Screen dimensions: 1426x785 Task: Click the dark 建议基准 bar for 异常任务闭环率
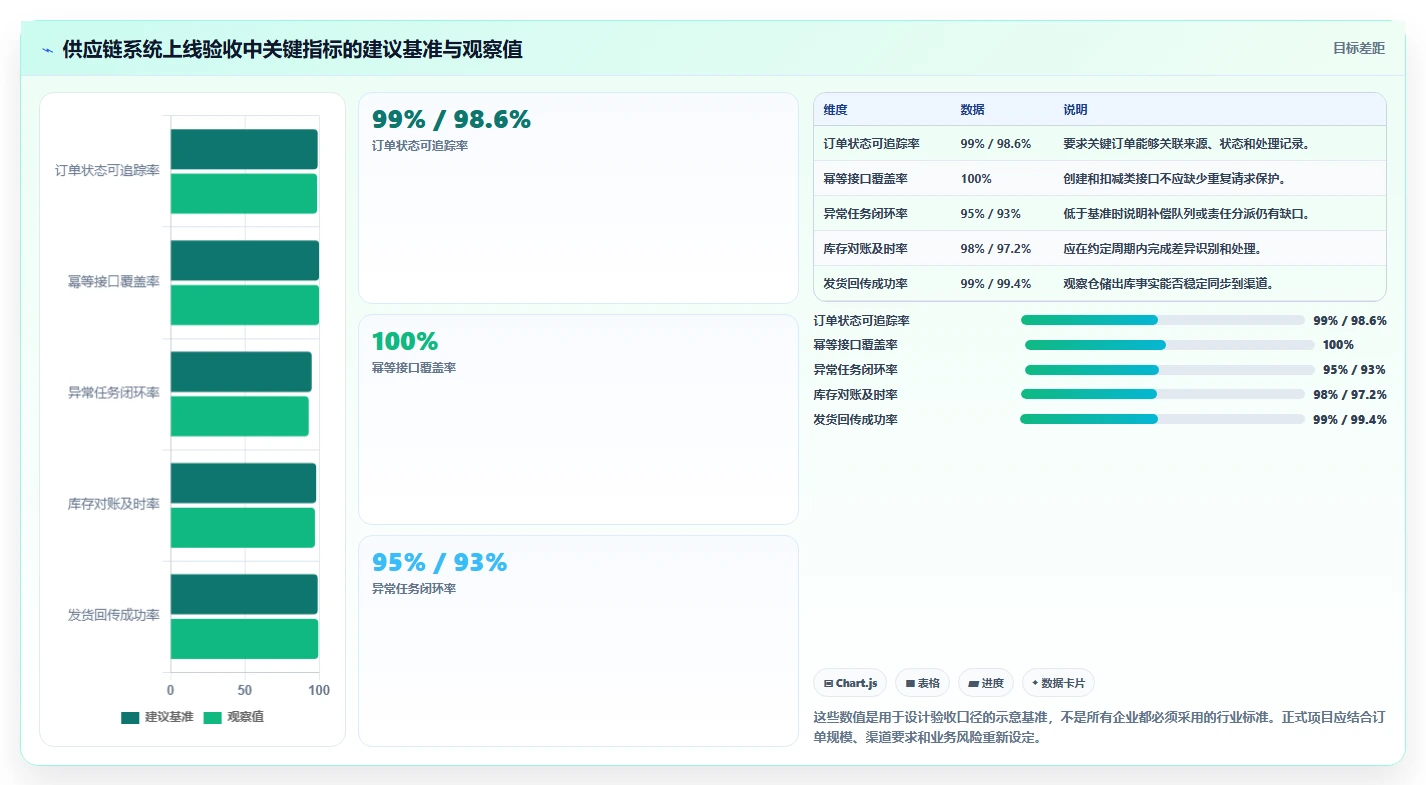241,372
